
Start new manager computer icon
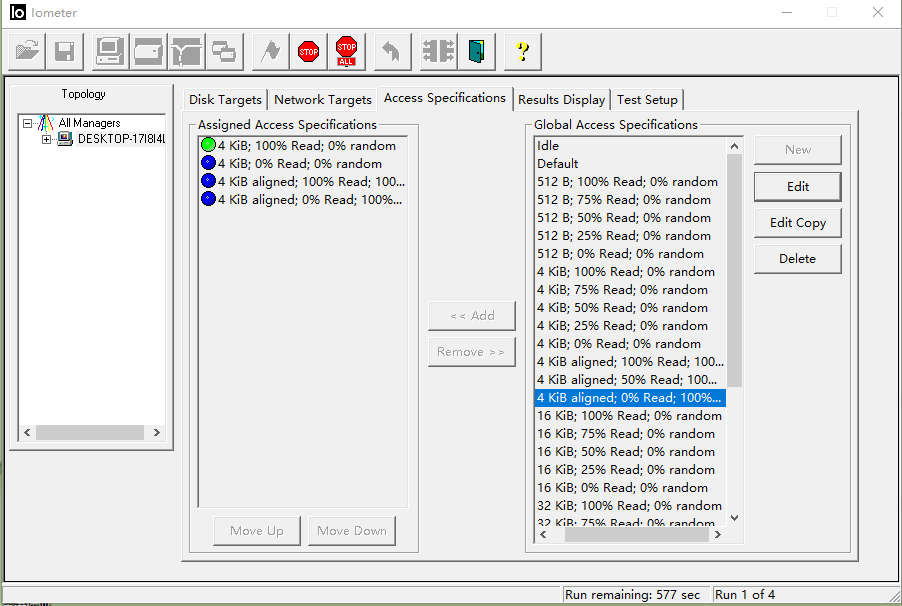pos(110,51)
